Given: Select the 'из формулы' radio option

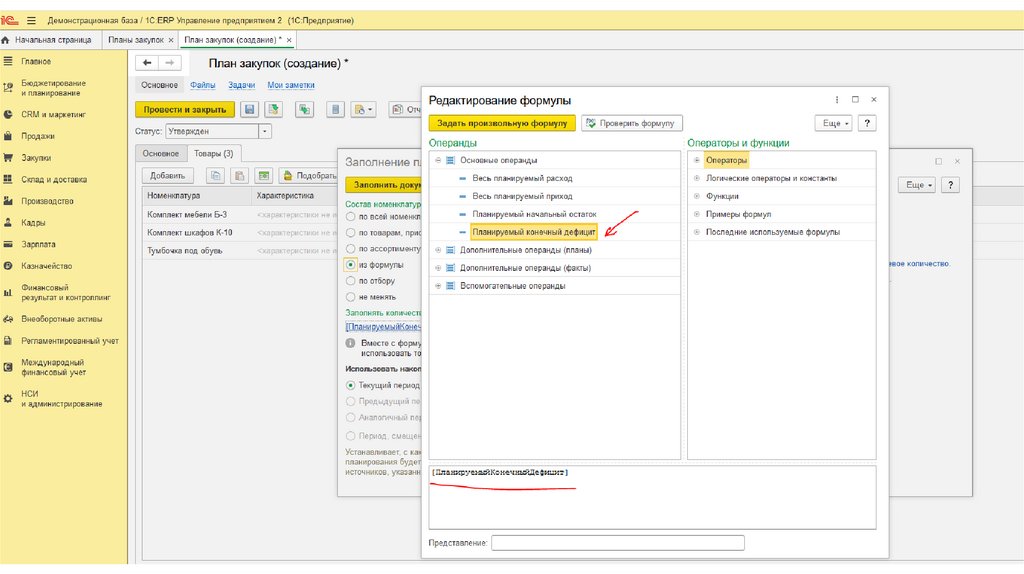Looking at the screenshot, I should (x=350, y=265).
